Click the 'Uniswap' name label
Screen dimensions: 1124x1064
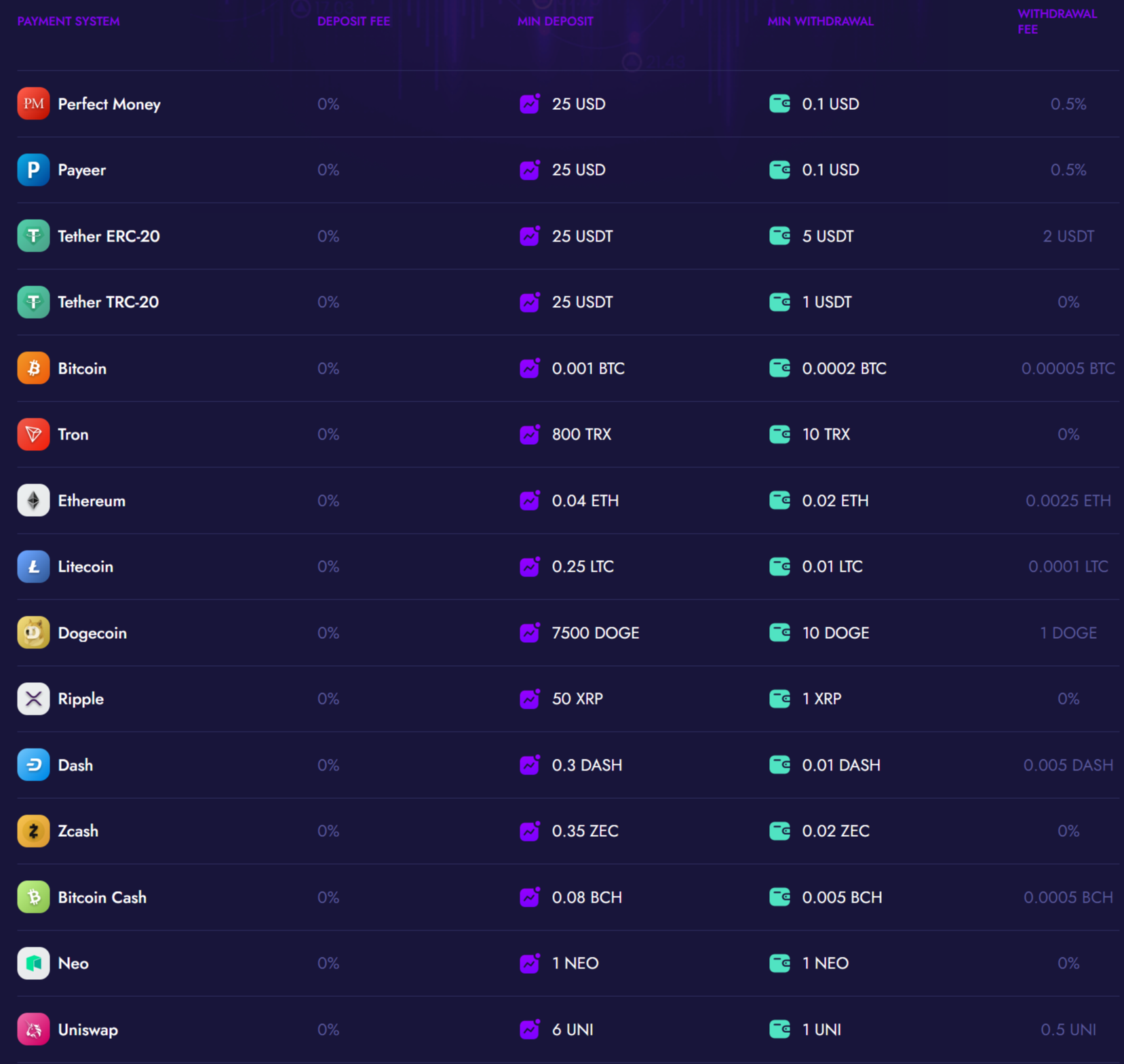88,1030
